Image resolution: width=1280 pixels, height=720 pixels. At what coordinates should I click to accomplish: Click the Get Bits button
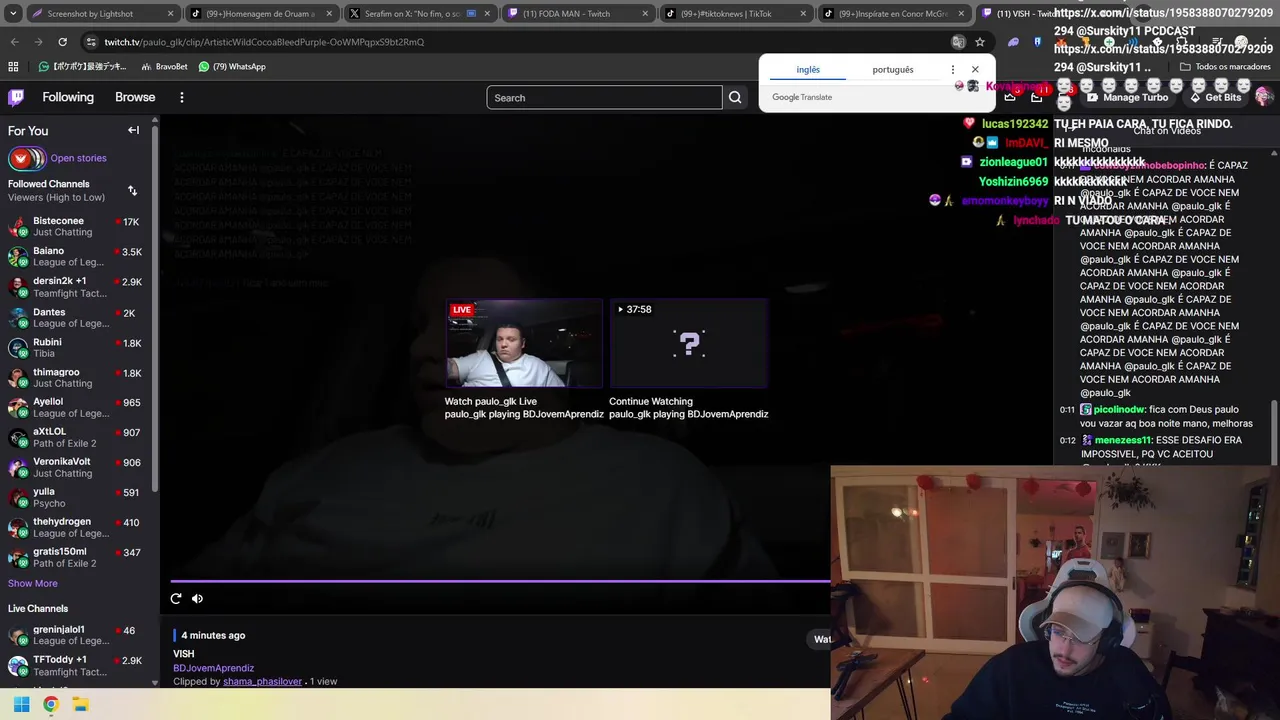[1215, 97]
